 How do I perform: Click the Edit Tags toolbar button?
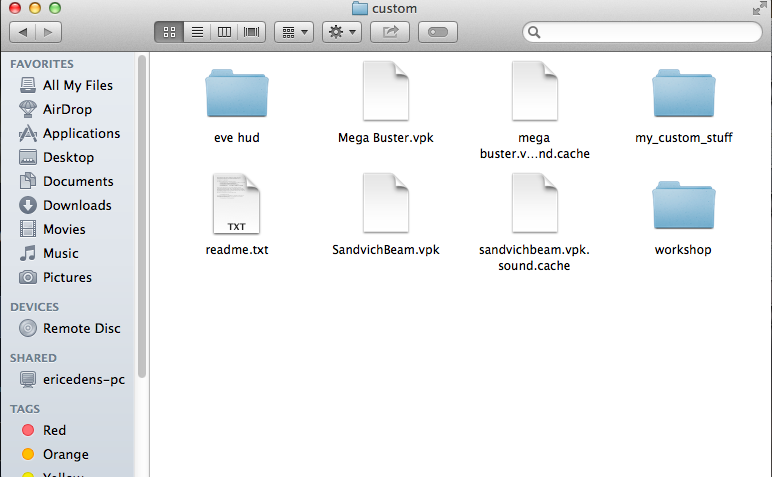tap(438, 32)
